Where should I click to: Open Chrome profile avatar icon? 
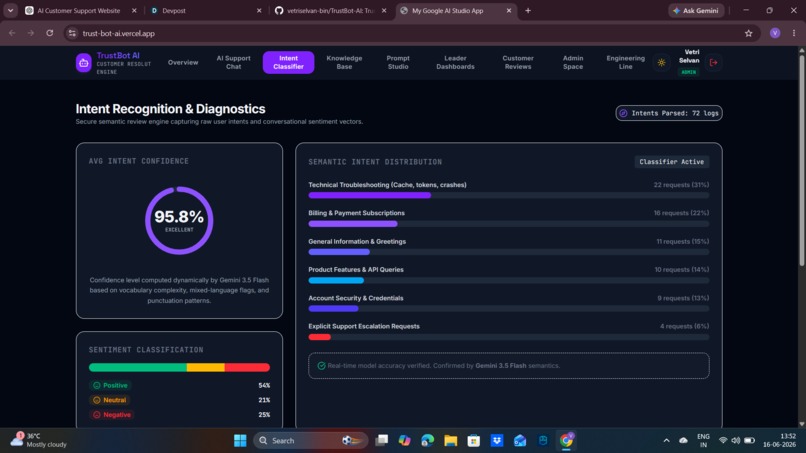pyautogui.click(x=775, y=33)
